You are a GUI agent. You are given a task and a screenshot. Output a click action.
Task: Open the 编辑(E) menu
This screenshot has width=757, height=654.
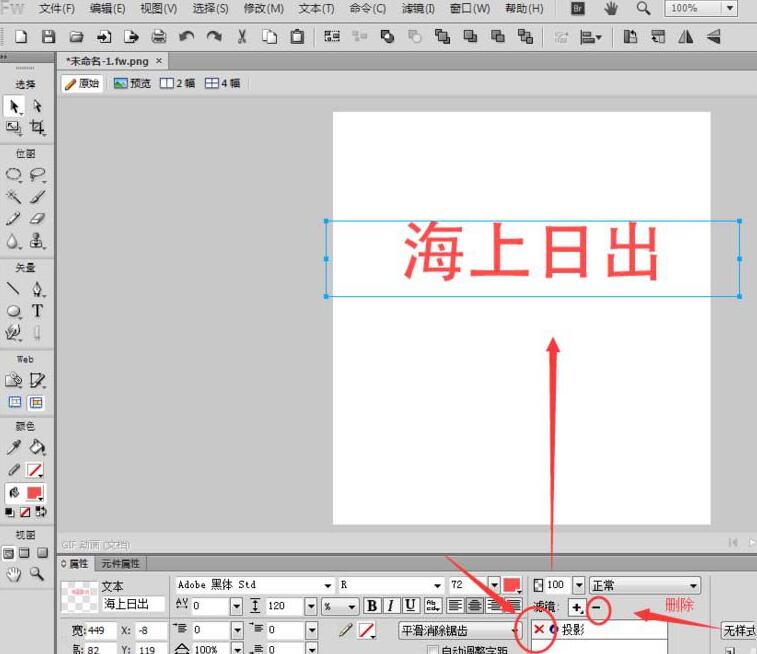click(107, 8)
